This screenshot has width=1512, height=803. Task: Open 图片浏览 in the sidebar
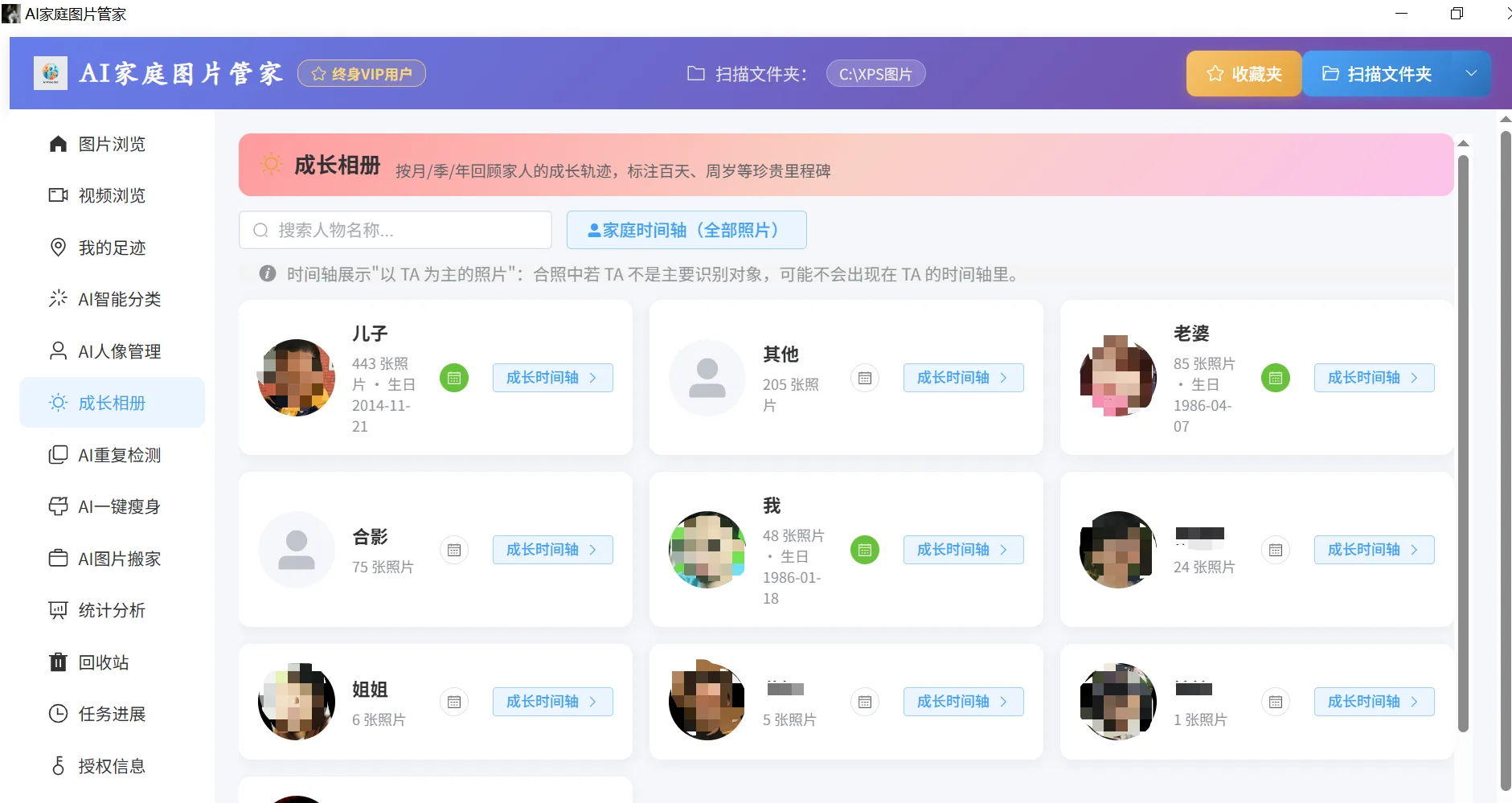pos(112,144)
